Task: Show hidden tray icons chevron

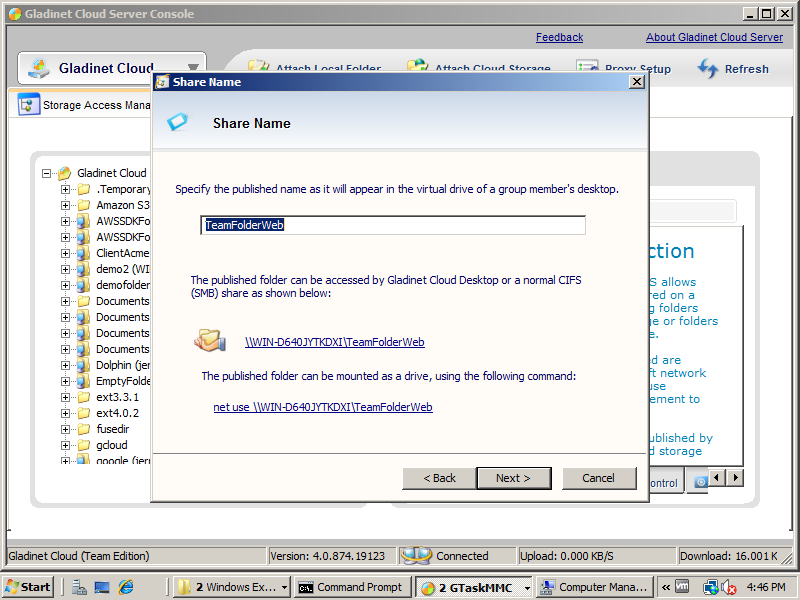Action: [x=665, y=587]
